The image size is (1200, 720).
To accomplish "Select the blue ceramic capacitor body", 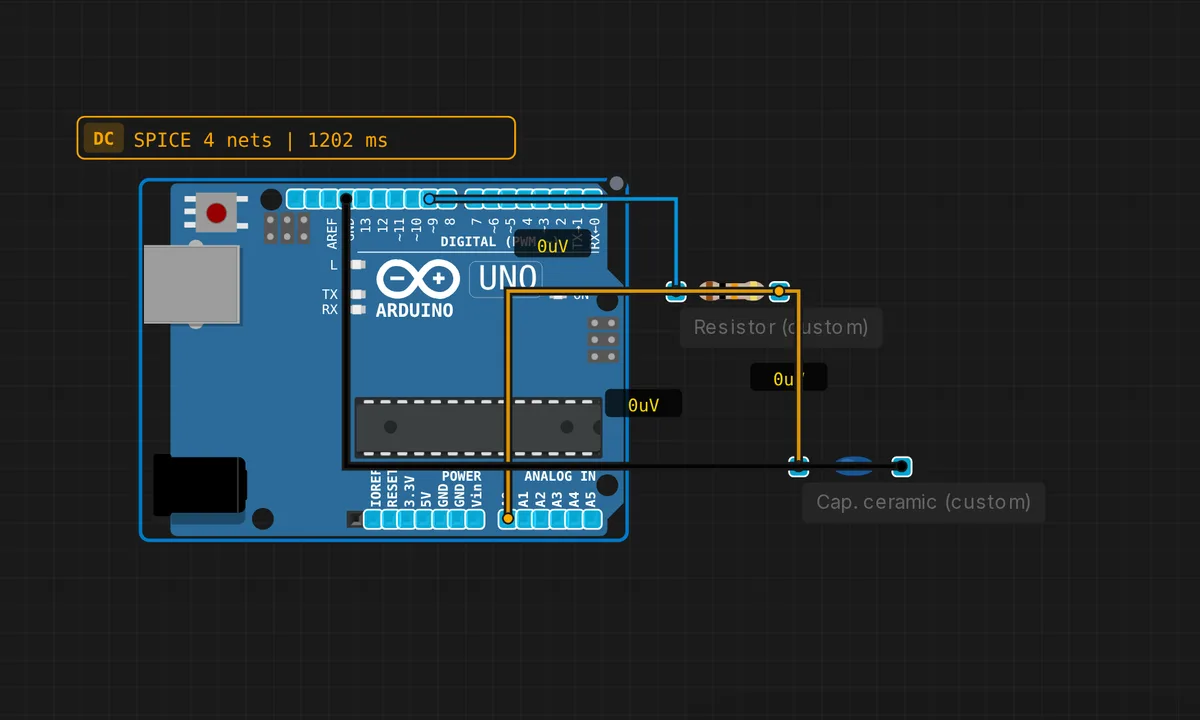I will tap(853, 465).
